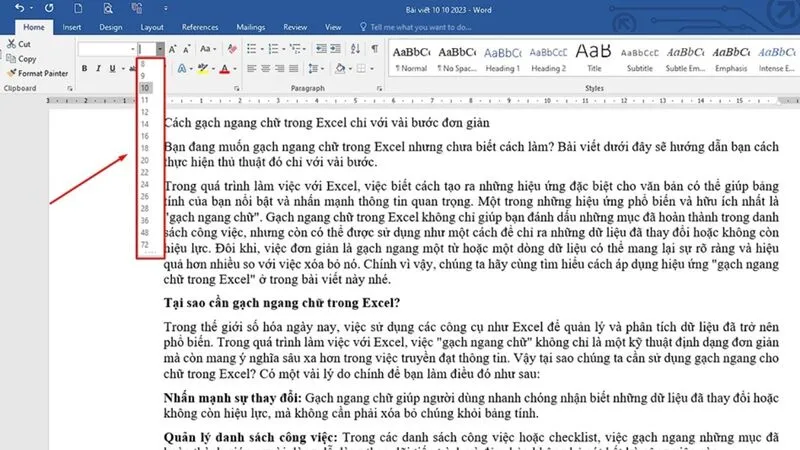
Task: Click in the font size input box
Action: pyautogui.click(x=146, y=49)
